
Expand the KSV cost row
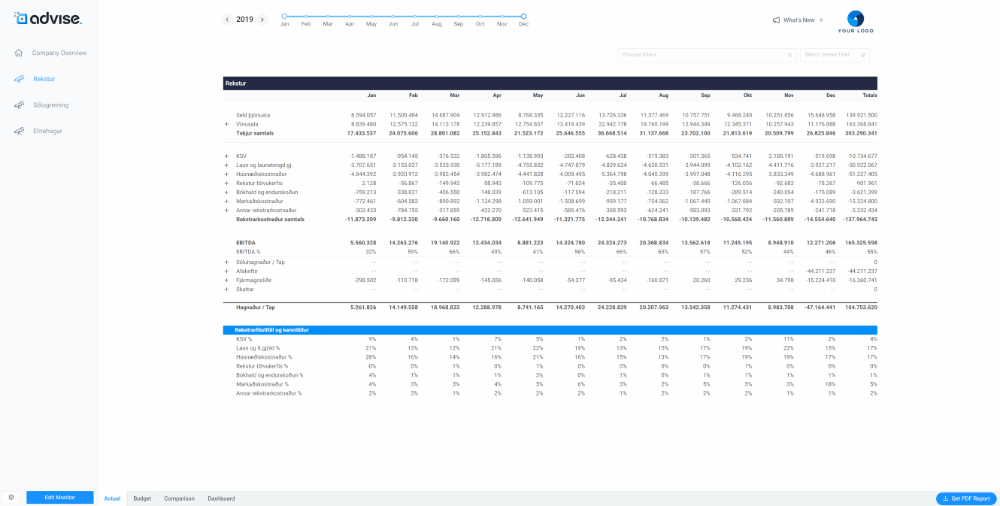(227, 156)
